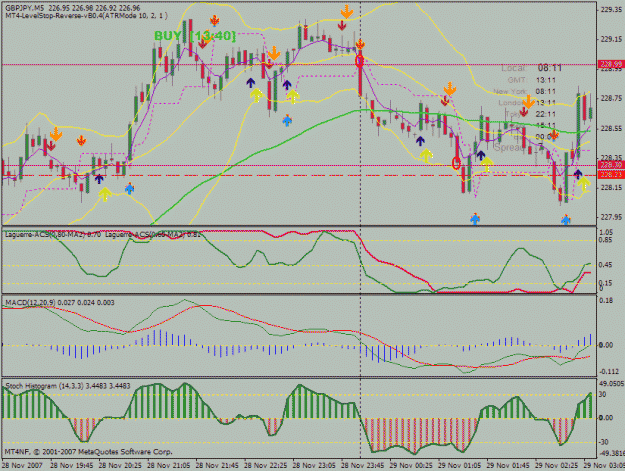Click blue up arrow at bottom near 02:25

[566, 220]
